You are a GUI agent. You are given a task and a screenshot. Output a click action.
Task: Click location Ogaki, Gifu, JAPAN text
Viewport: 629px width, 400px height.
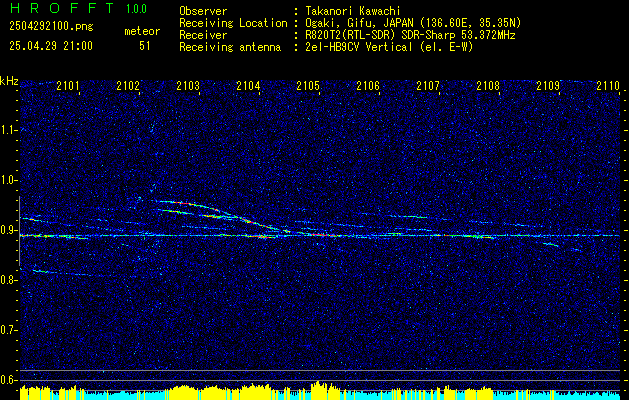click(413, 23)
